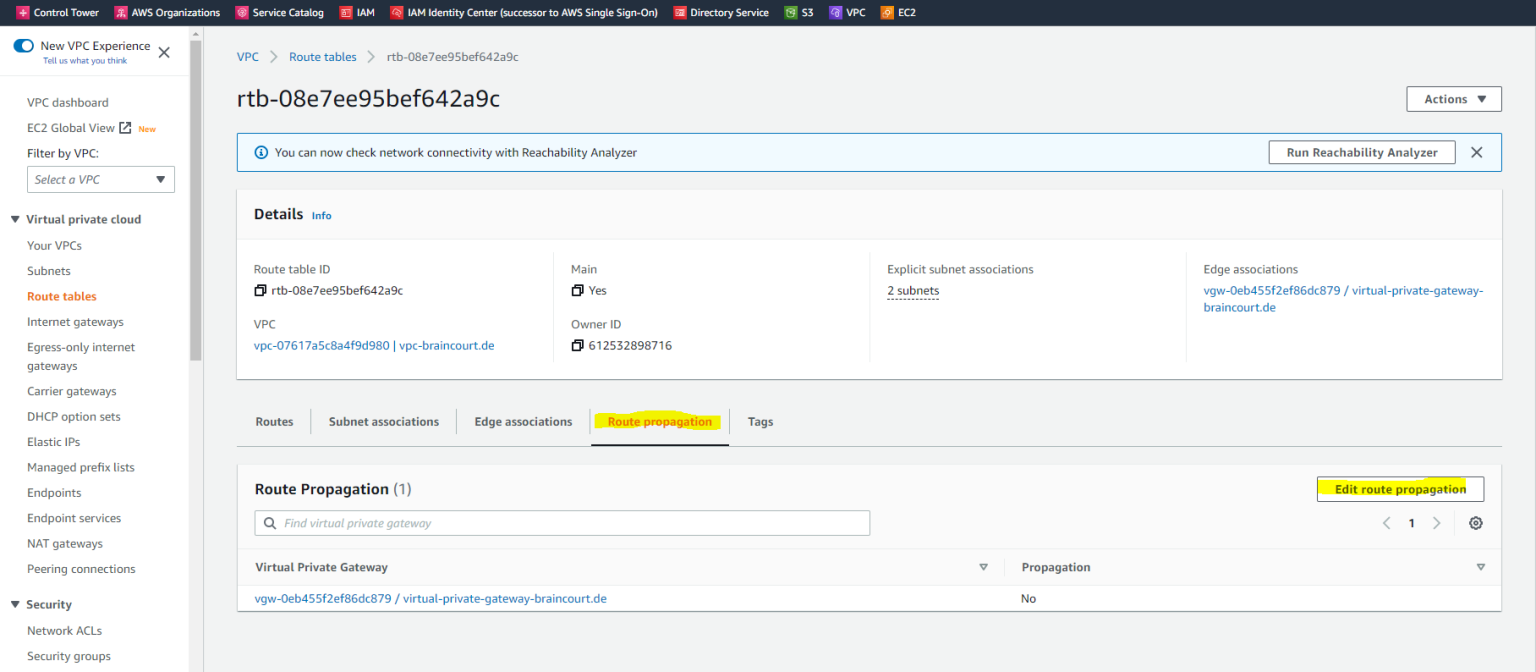This screenshot has height=672, width=1536.
Task: Click the Edit route propagation button
Action: (x=1400, y=488)
